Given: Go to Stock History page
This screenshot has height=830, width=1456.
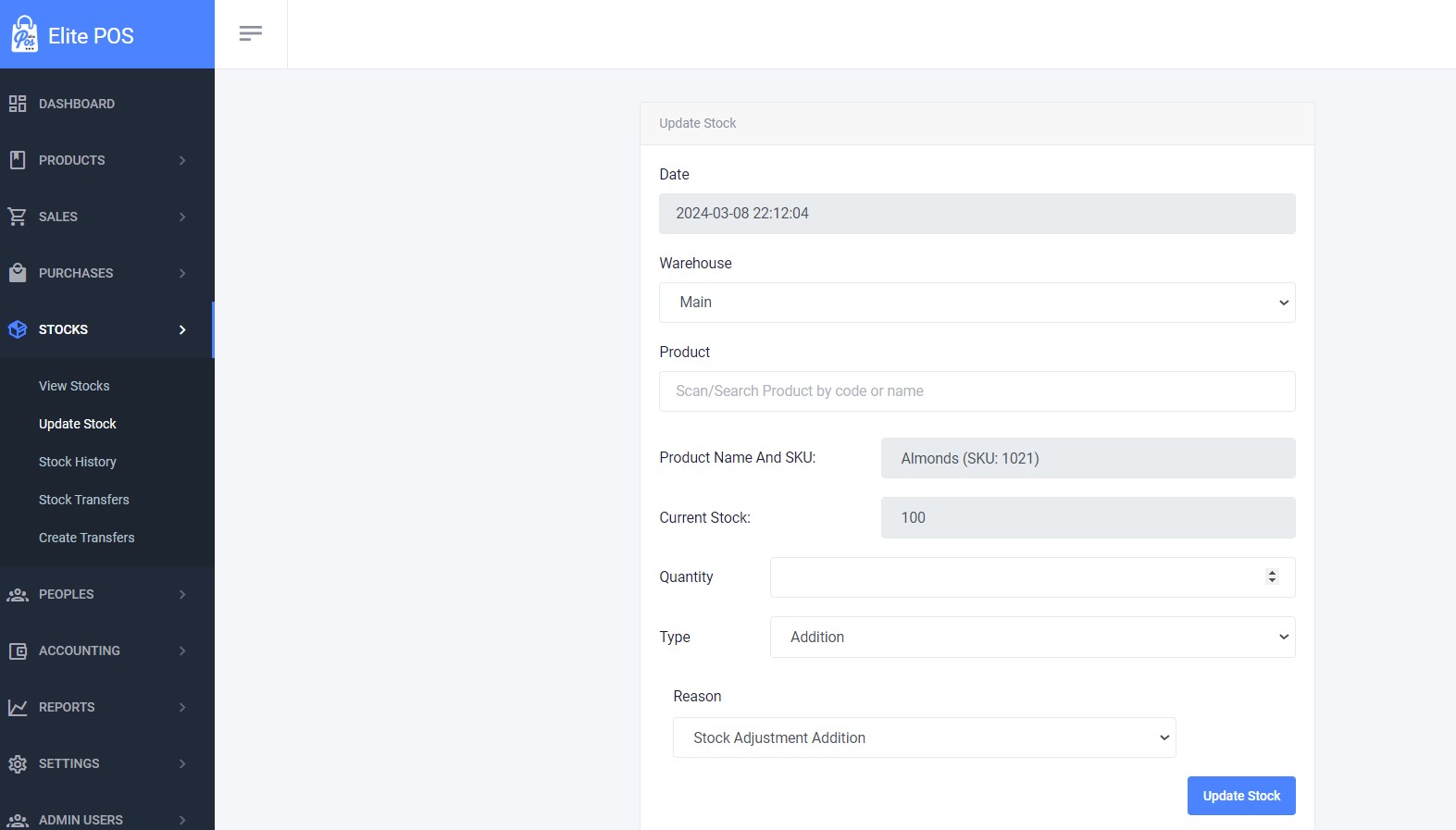Looking at the screenshot, I should point(78,462).
